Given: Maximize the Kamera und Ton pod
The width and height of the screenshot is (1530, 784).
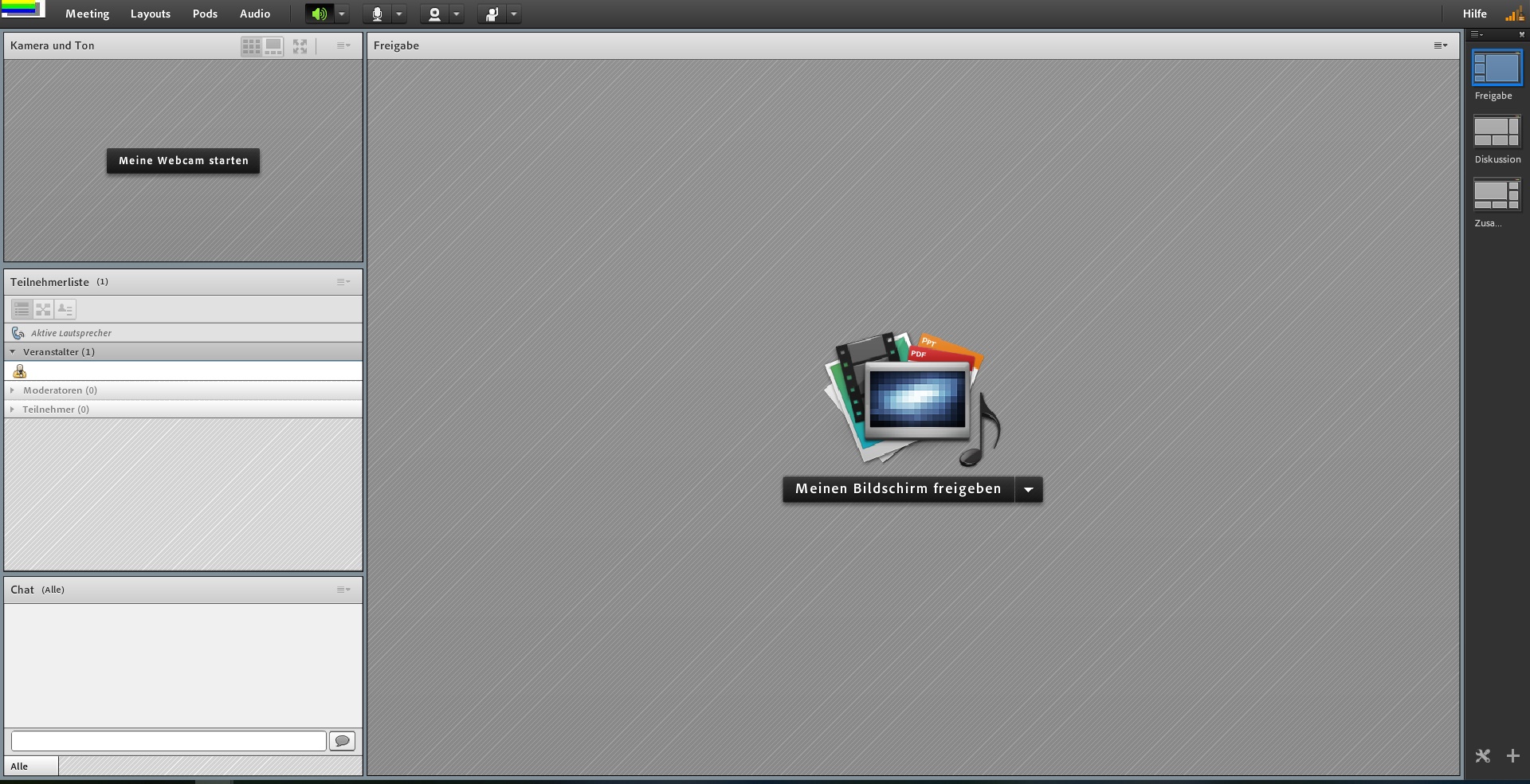Looking at the screenshot, I should 300,46.
